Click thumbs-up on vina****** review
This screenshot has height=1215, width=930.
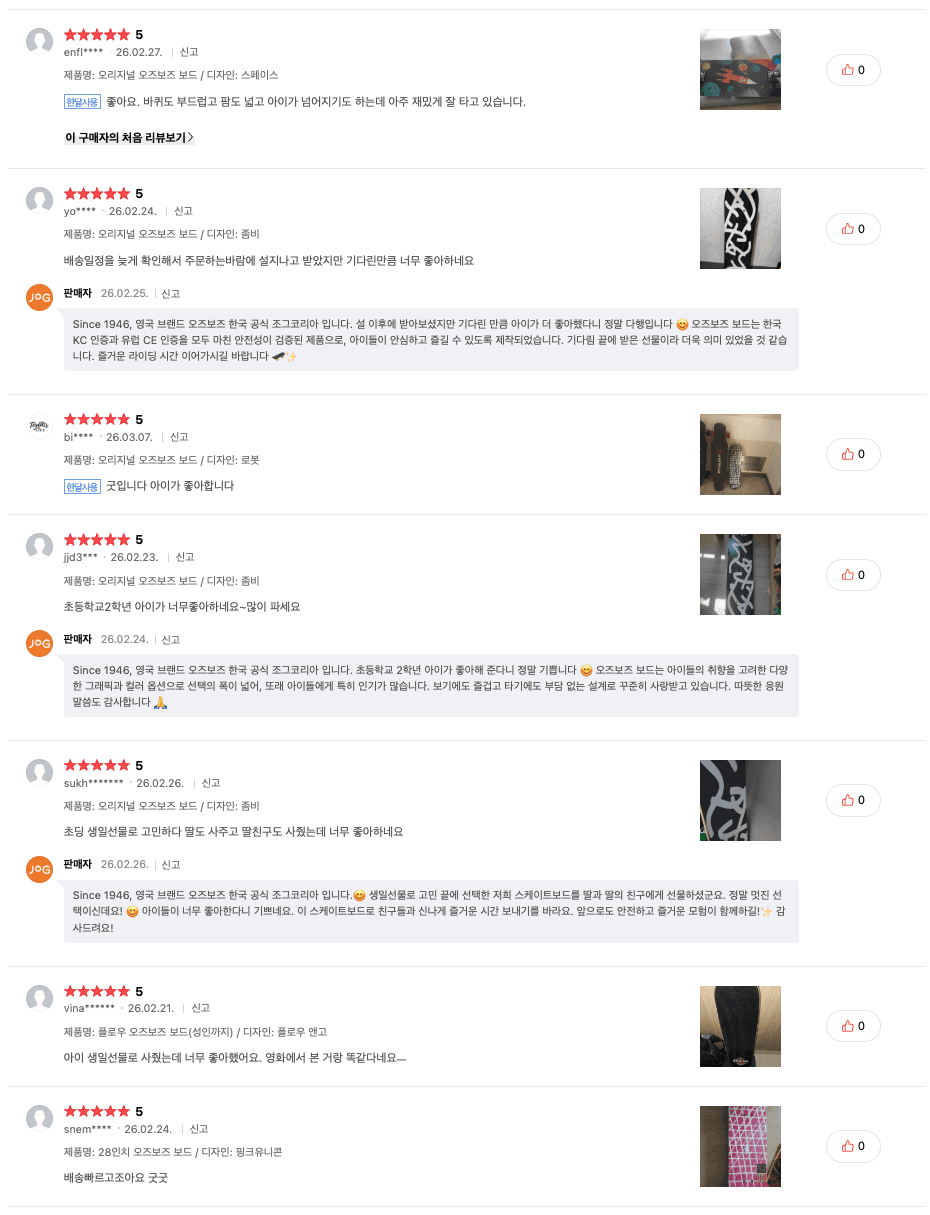click(853, 1026)
